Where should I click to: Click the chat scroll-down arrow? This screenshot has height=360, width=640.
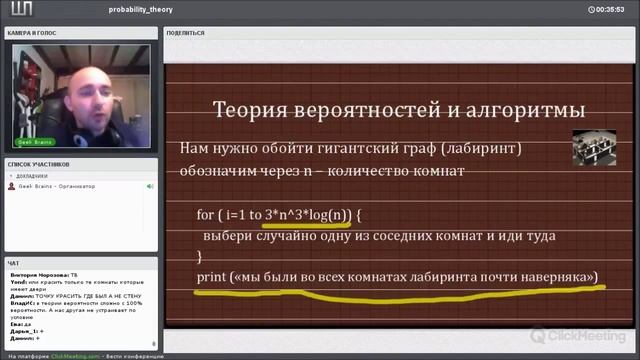point(153,344)
